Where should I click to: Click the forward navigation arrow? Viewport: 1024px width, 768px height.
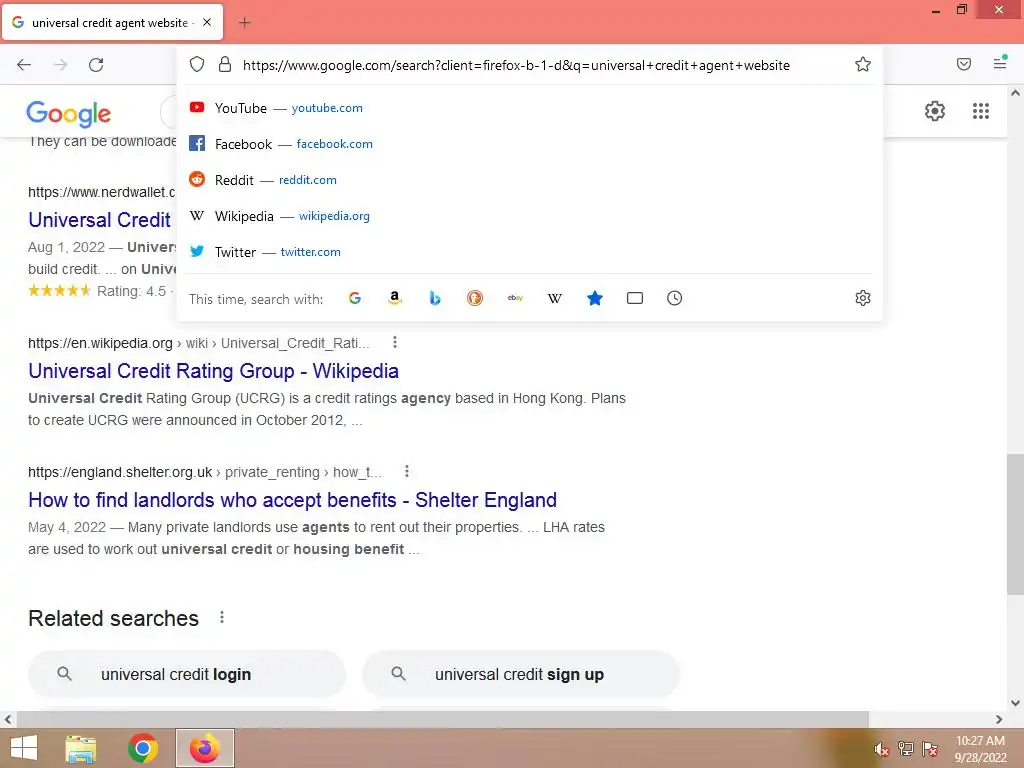(60, 65)
